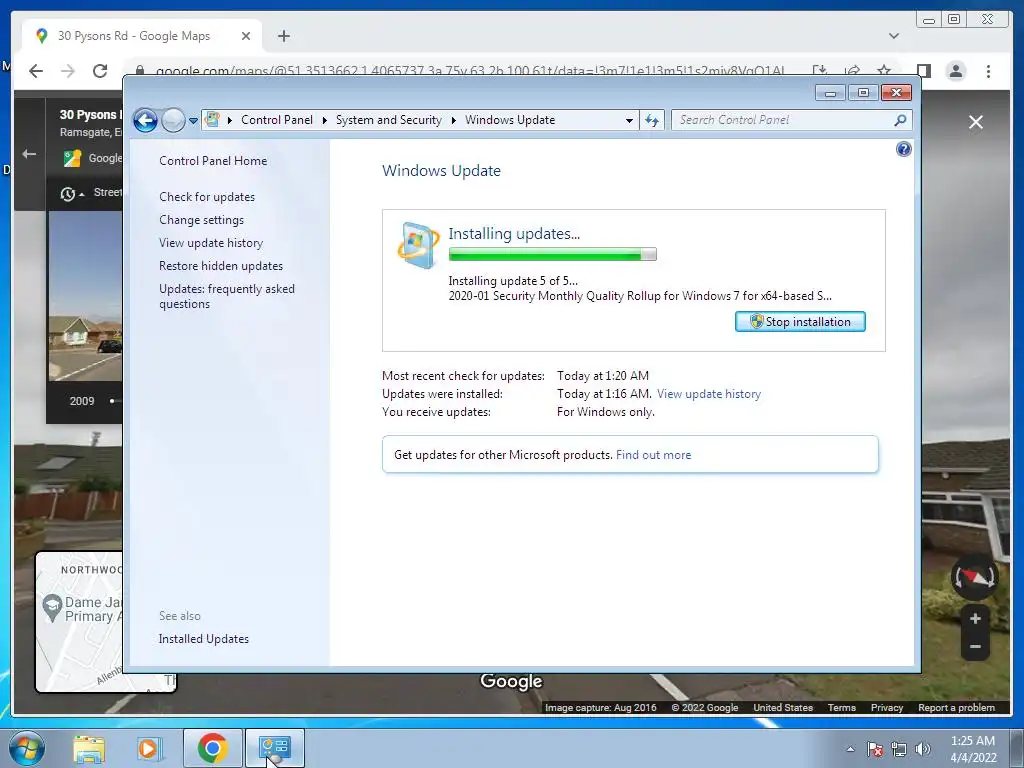
Task: Expand arrow after System and Security breadcrumb
Action: (453, 120)
